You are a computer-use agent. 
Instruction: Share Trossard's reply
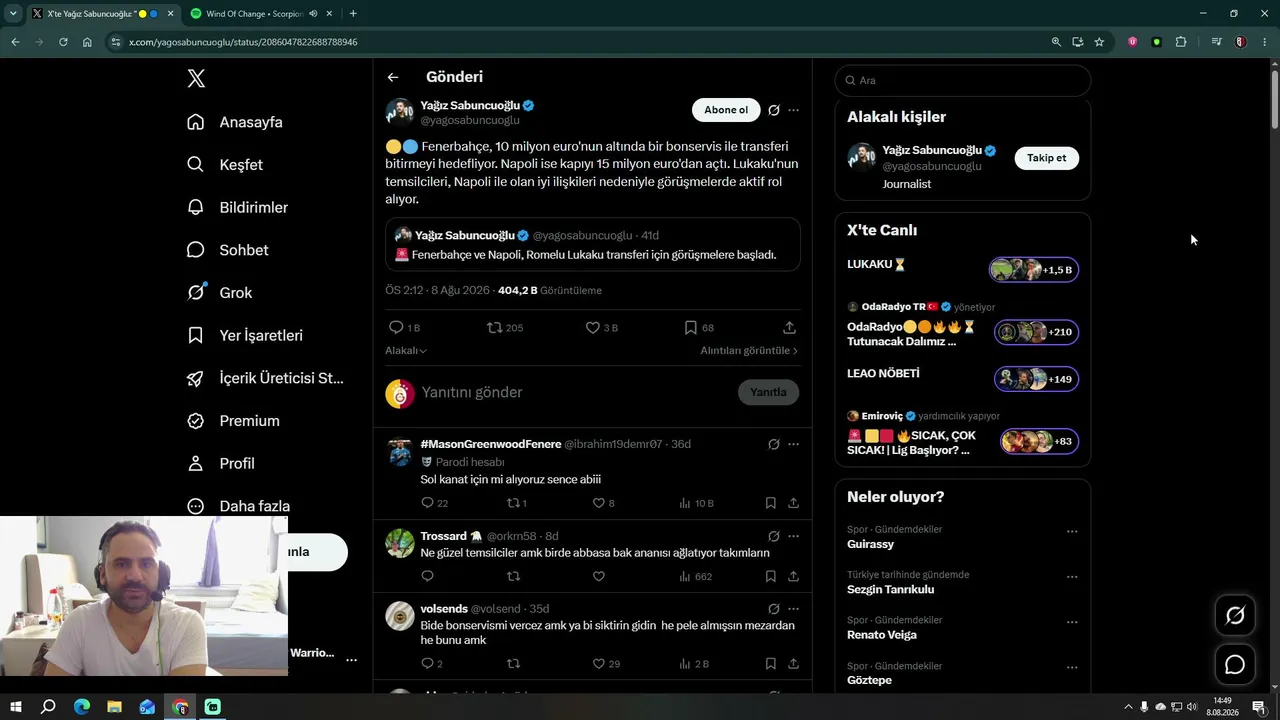point(793,576)
